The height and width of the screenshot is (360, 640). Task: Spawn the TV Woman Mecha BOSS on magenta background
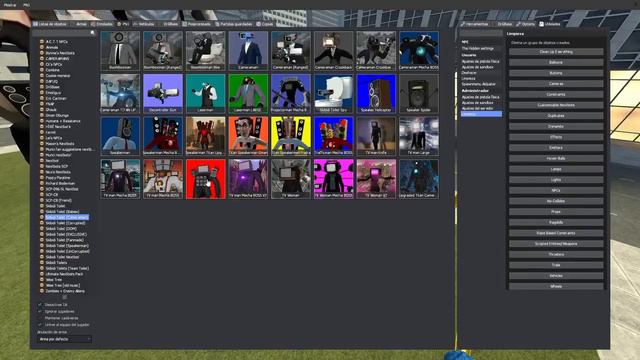click(333, 179)
